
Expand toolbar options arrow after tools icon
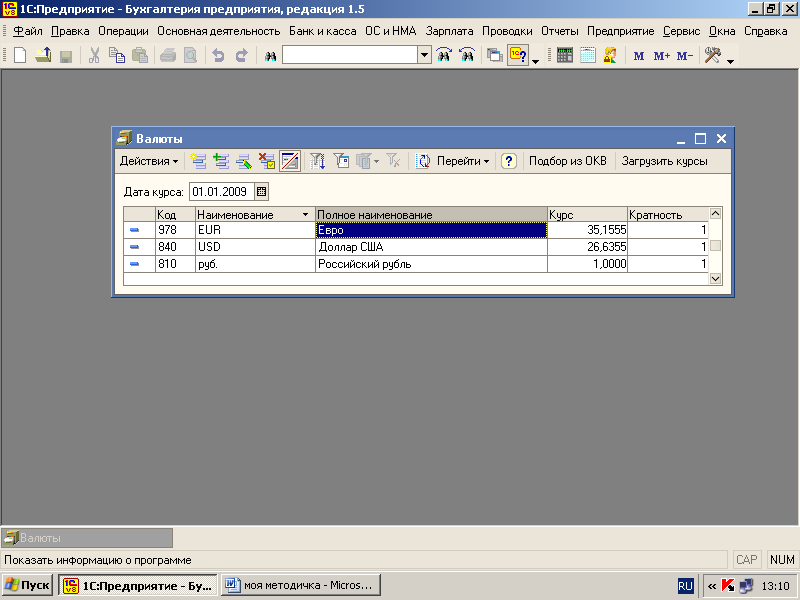tap(730, 61)
